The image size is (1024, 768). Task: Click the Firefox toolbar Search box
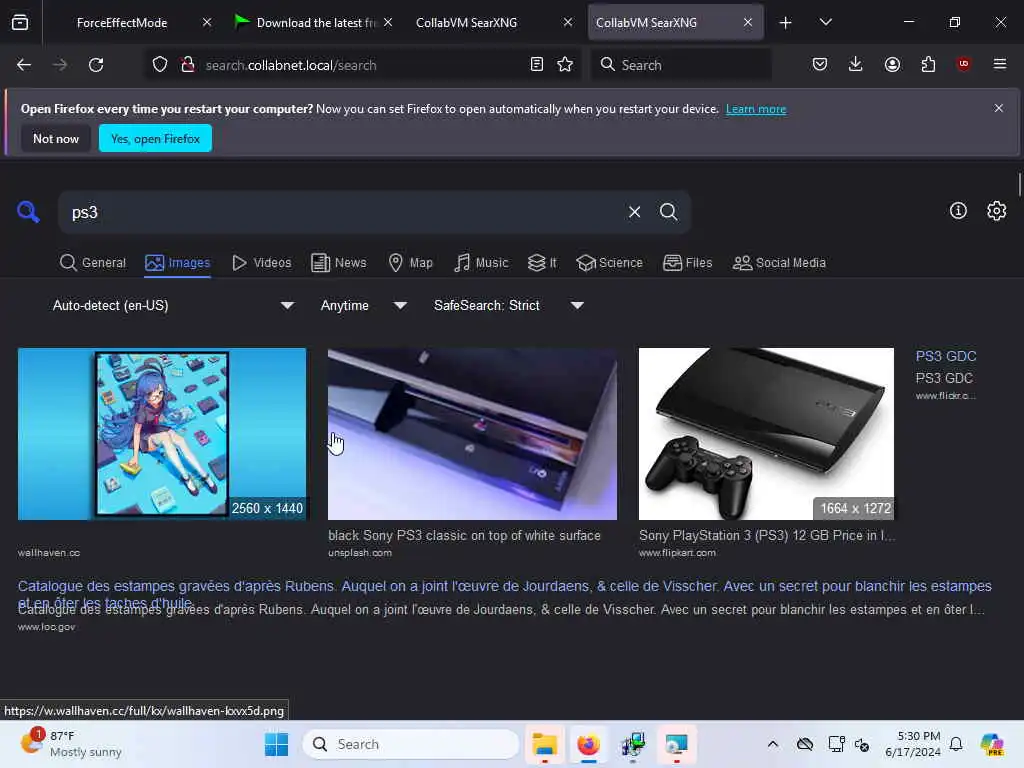click(x=681, y=65)
